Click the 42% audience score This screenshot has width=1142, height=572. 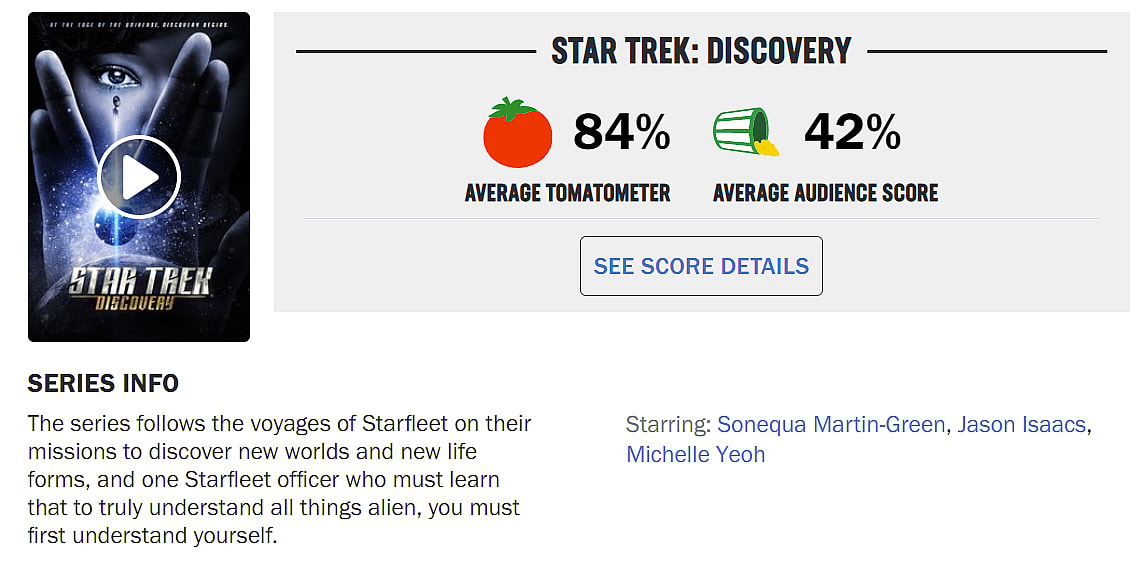pyautogui.click(x=852, y=132)
